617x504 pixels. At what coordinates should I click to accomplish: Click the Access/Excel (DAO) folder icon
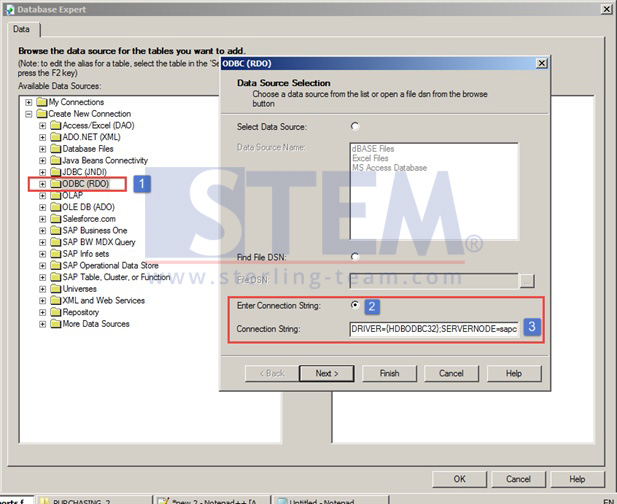click(56, 126)
